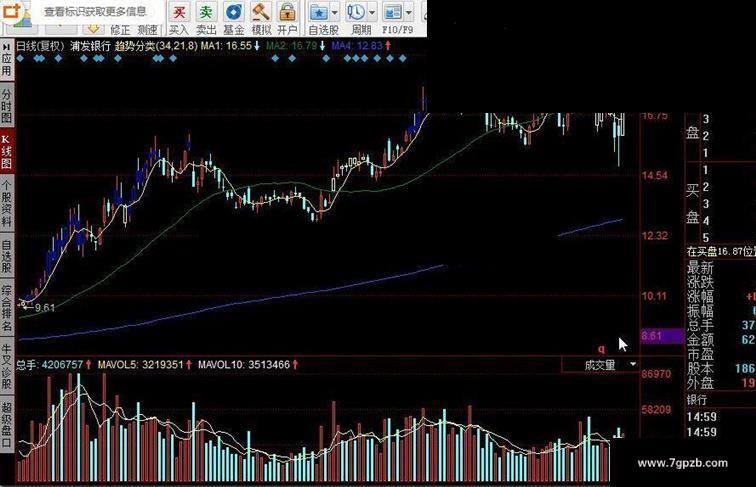Expand the dropdown arrow beside 自选股
Screen dimensions: 756x487
click(335, 13)
